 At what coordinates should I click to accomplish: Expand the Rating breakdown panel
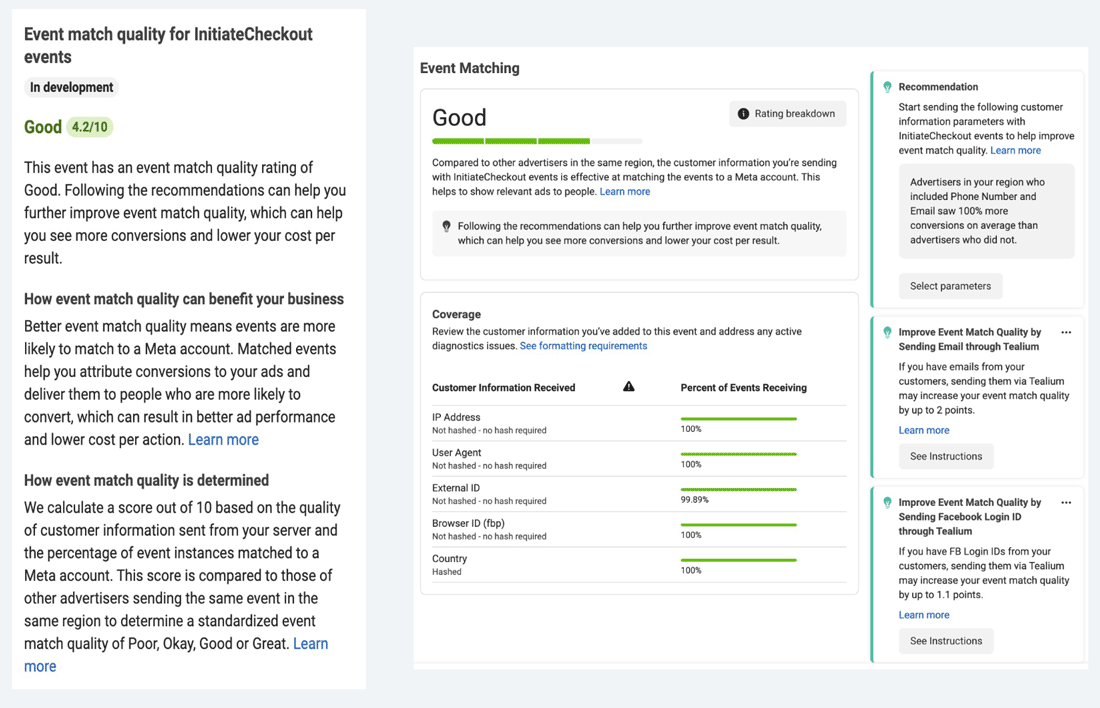click(787, 113)
